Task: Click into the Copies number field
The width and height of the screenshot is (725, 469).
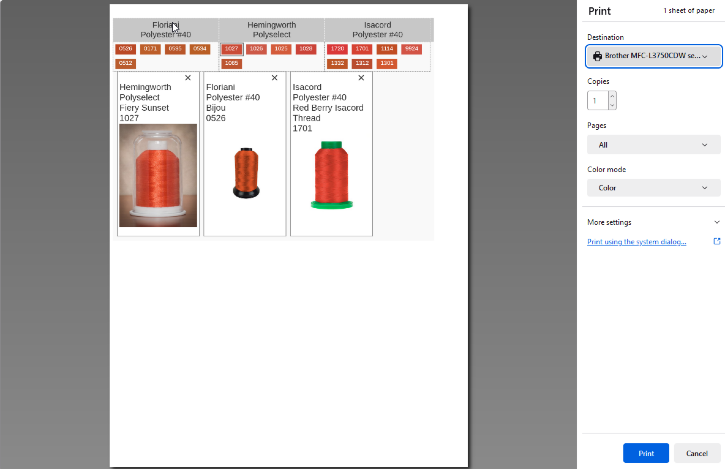Action: [597, 101]
